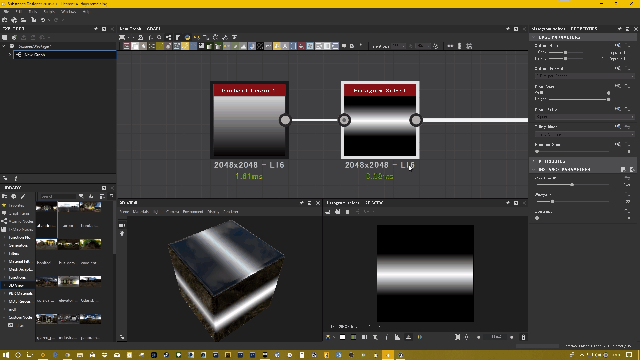Image resolution: width=640 pixels, height=360 pixels.
Task: Collapse the Base Parameters section
Action: click(x=534, y=37)
